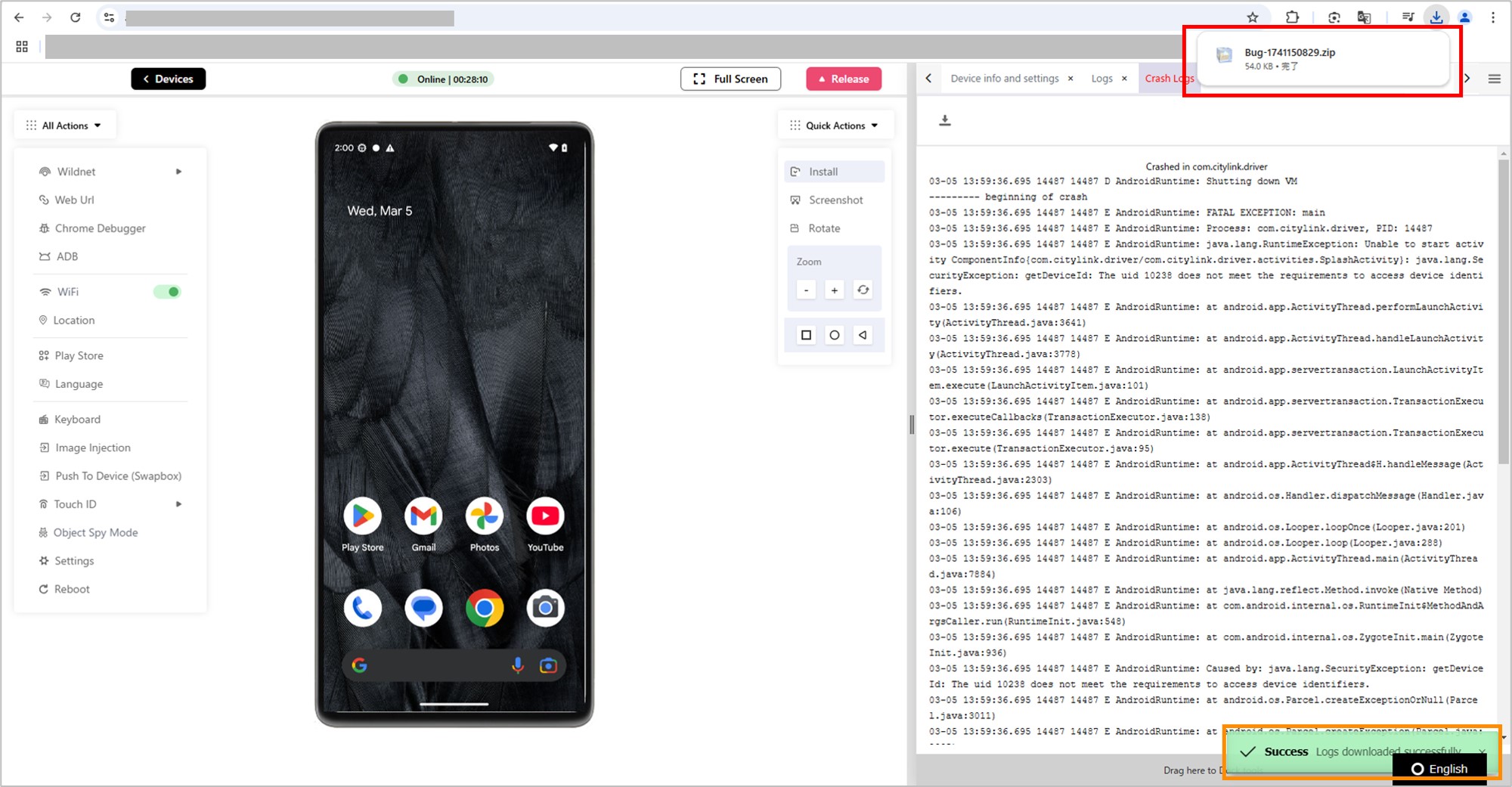1512x787 pixels.
Task: Go back with Devices button
Action: 169,79
